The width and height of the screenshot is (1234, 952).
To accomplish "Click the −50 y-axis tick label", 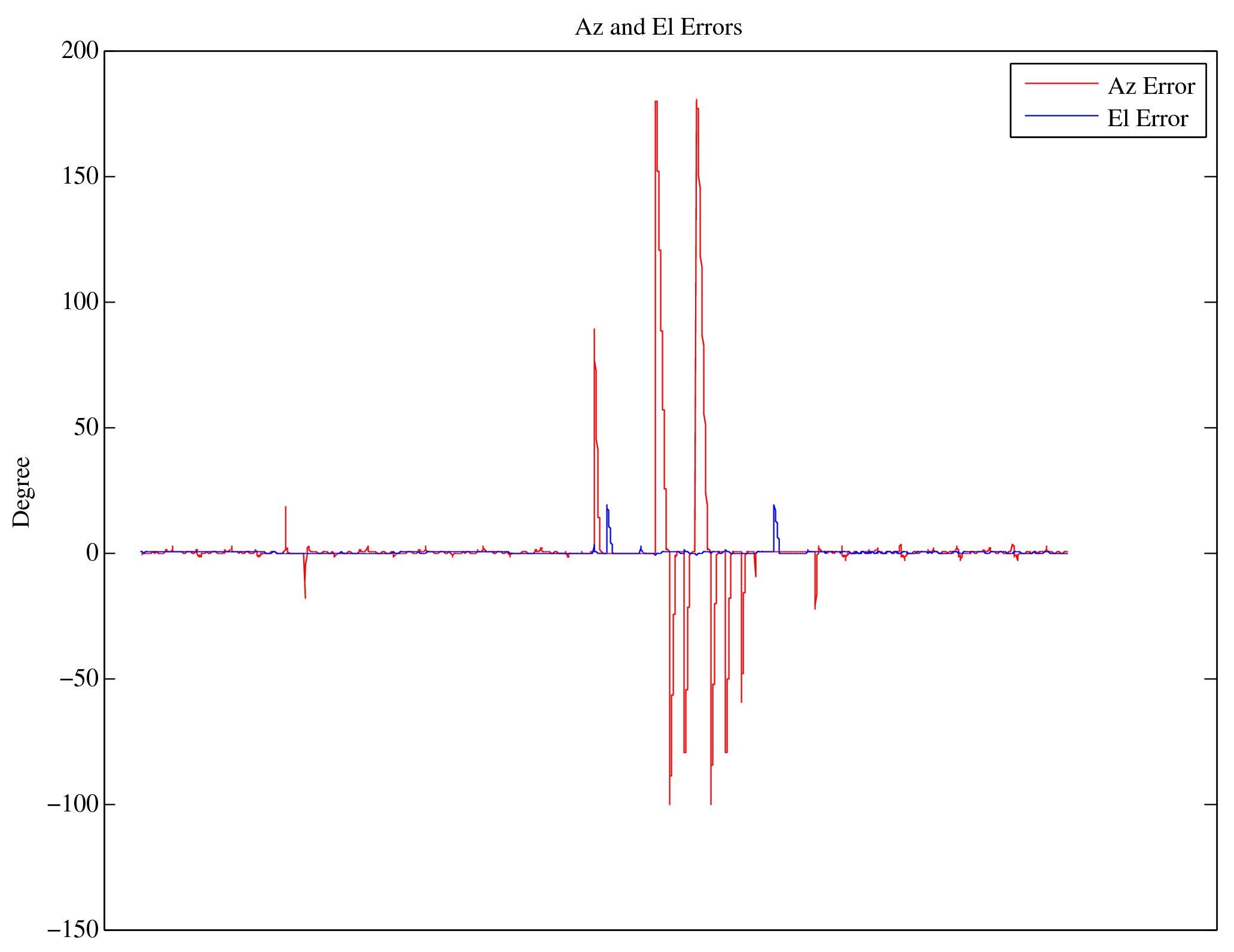I will 78,679.
